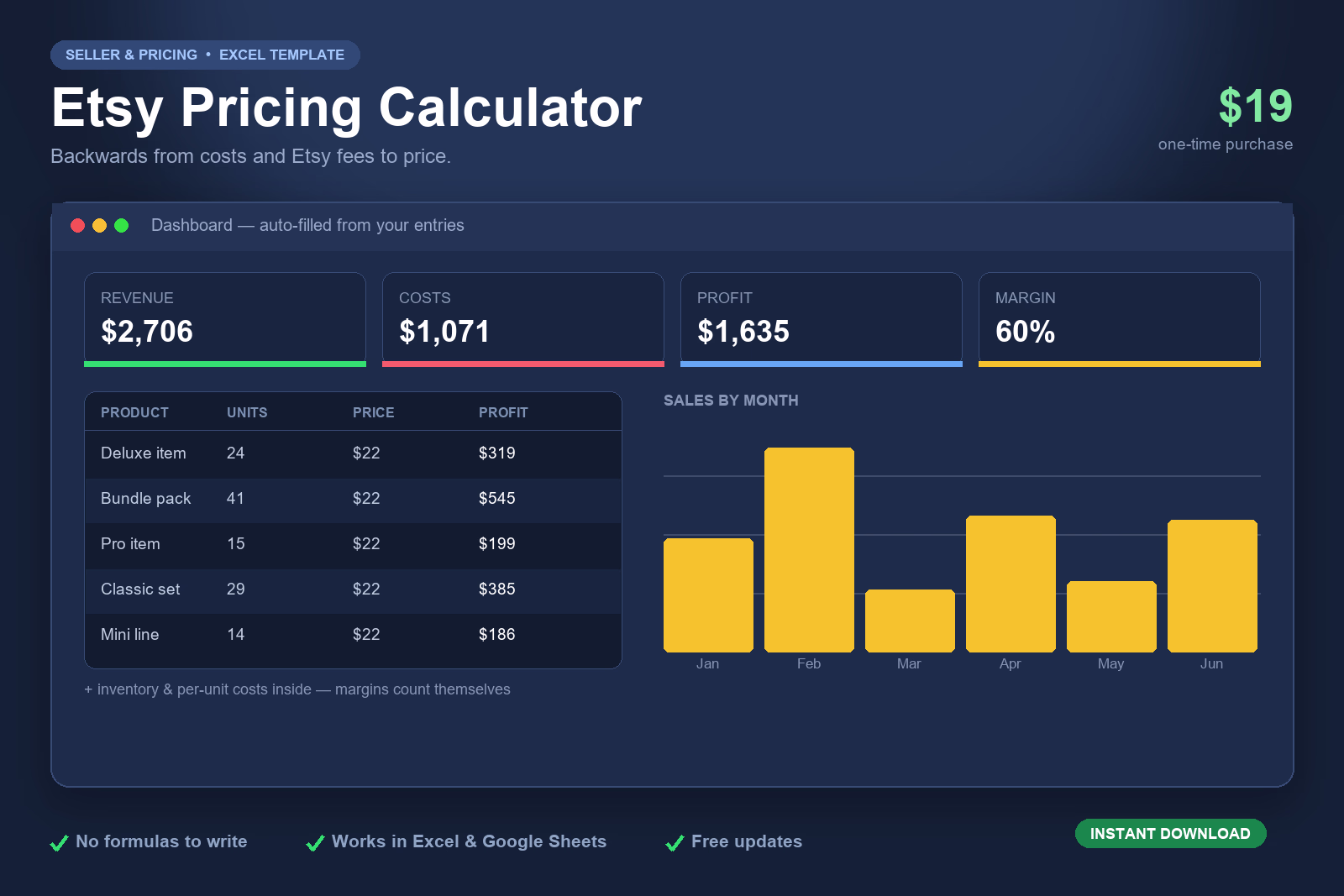Click the tall Feb sales bar
The height and width of the screenshot is (896, 1344).
(x=809, y=550)
